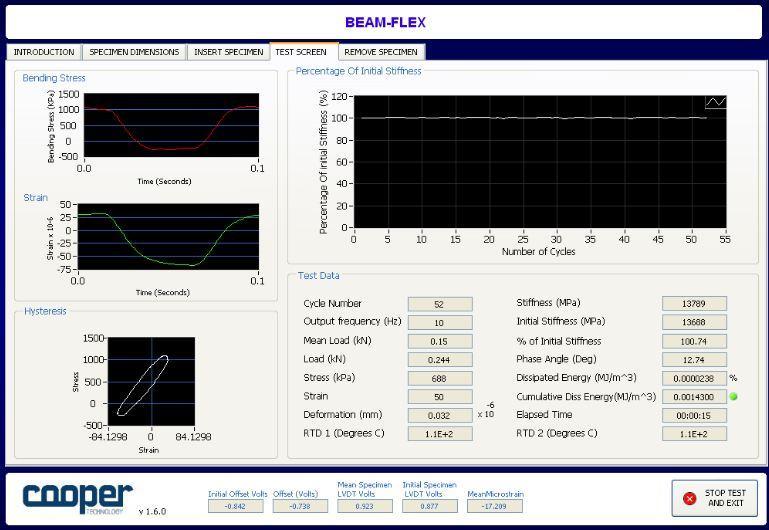Click the Stress (kPa) value field
Image resolution: width=769 pixels, height=530 pixels.
coord(440,378)
